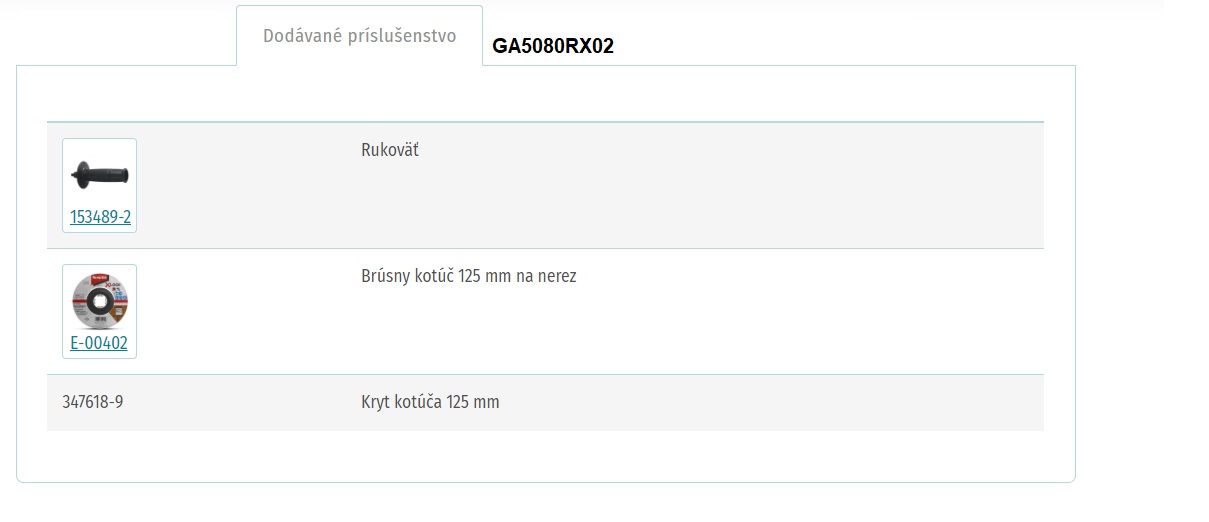This screenshot has width=1209, height=522.
Task: Click the Kryt kotúča 125 mm text
Action: tap(430, 402)
